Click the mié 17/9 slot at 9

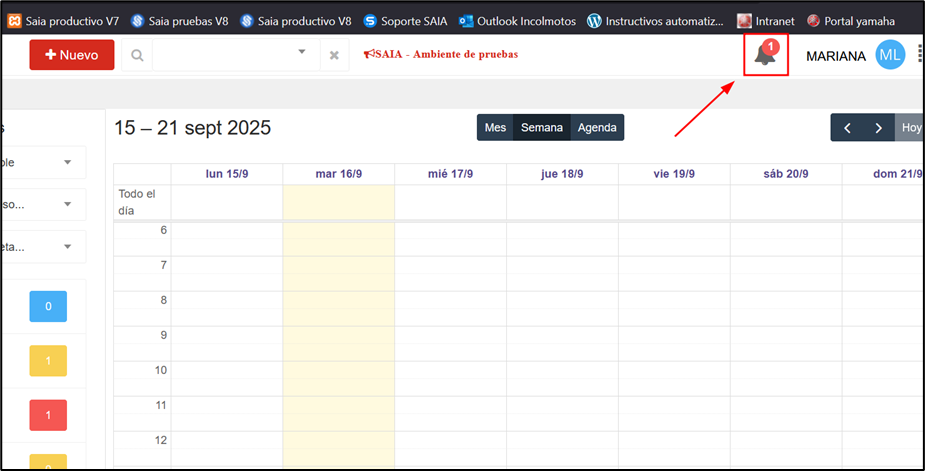tap(450, 343)
